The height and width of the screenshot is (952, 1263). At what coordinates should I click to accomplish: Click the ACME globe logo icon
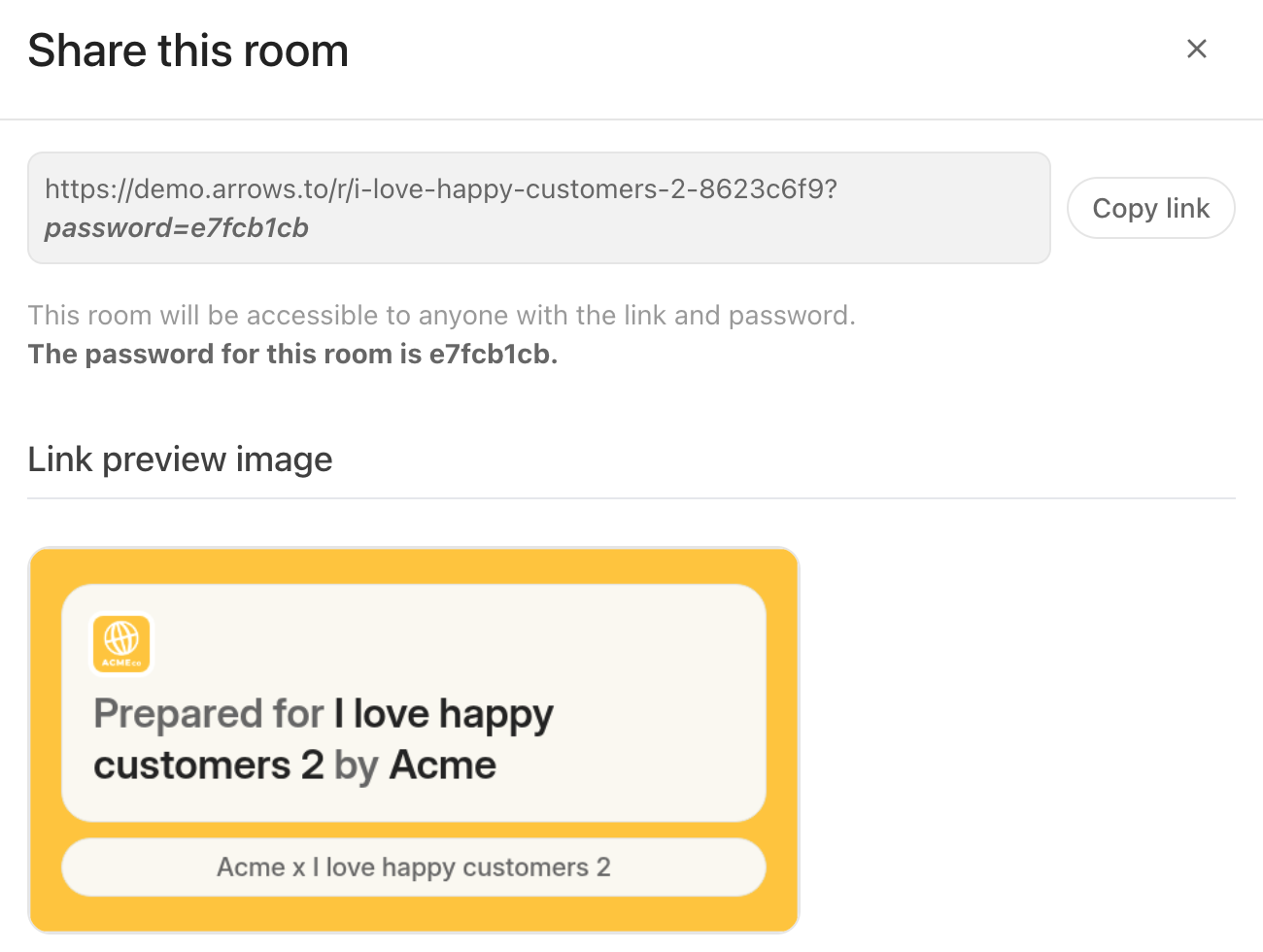121,639
